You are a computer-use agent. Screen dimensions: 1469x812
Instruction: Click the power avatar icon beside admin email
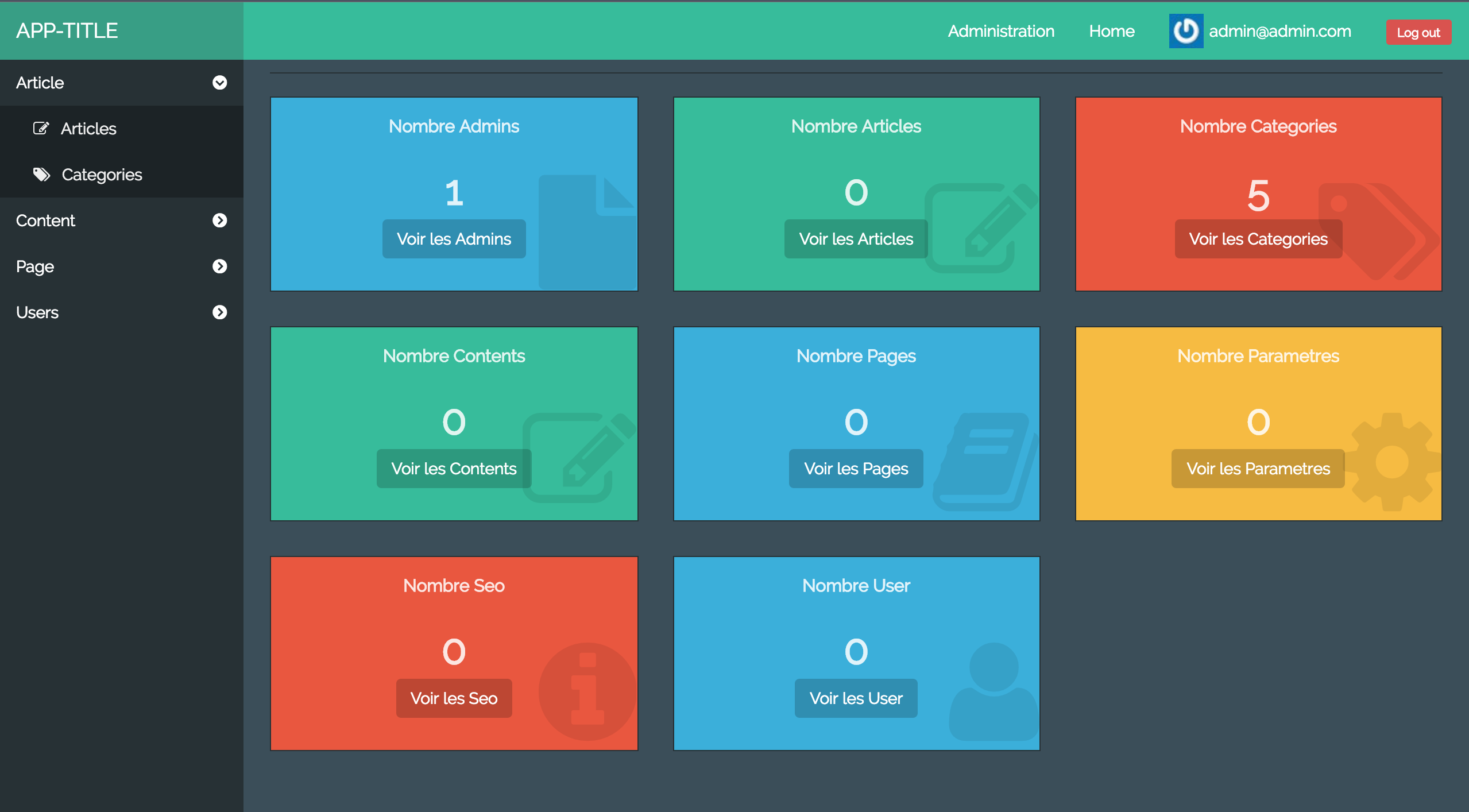1185,31
